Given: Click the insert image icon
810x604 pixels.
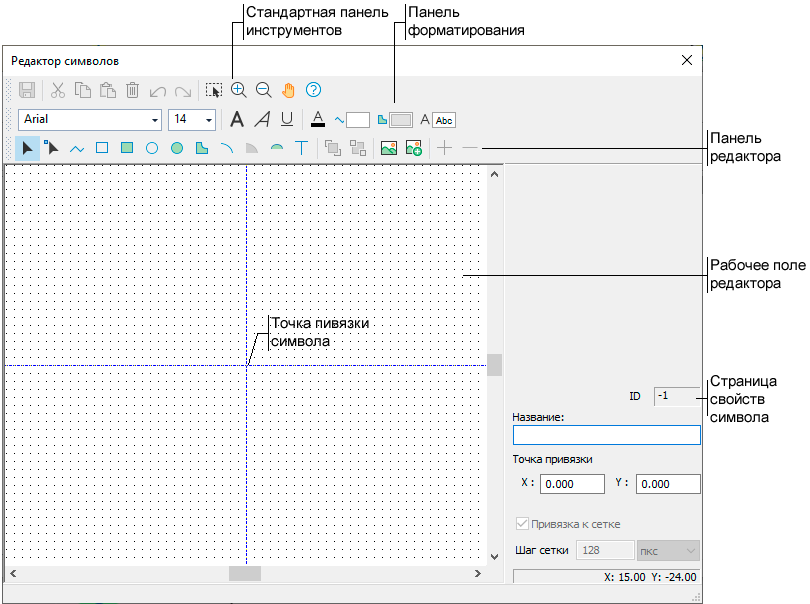Looking at the screenshot, I should pyautogui.click(x=389, y=148).
